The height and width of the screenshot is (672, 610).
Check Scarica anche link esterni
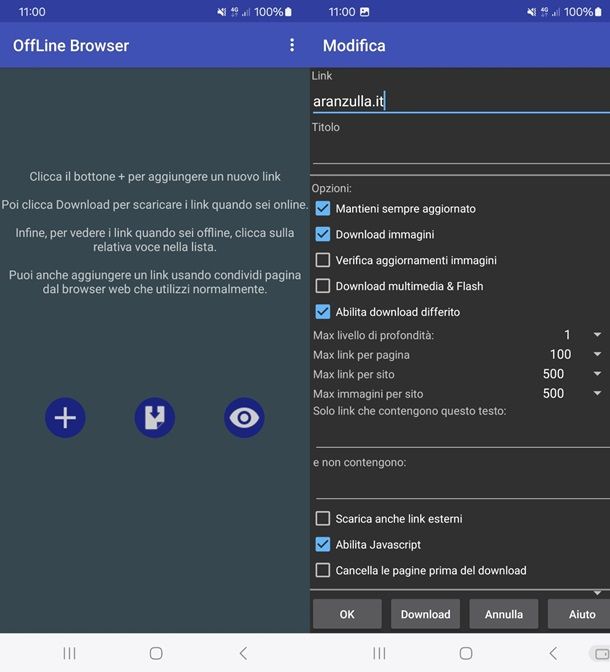(323, 519)
